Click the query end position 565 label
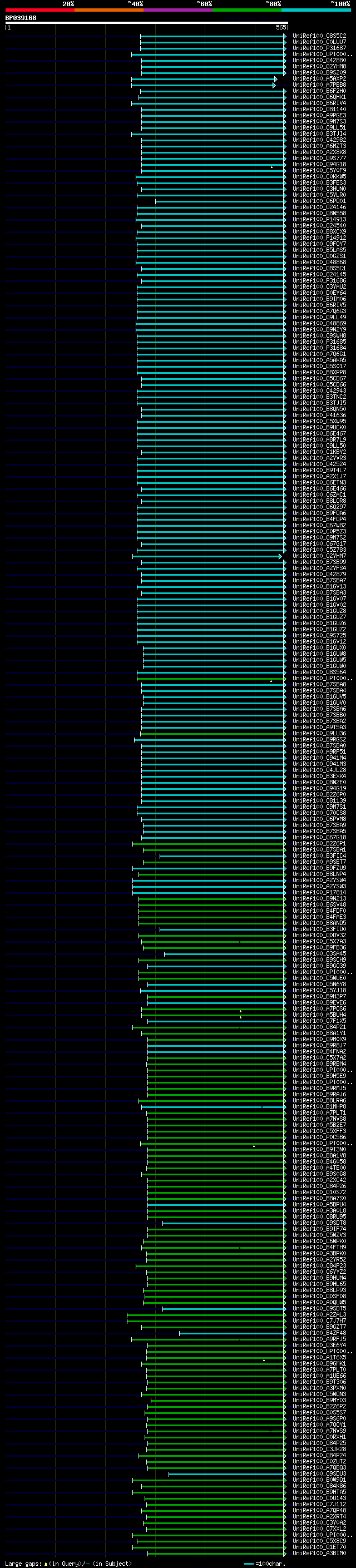Screen dimensions: 356x1568 click(x=280, y=27)
